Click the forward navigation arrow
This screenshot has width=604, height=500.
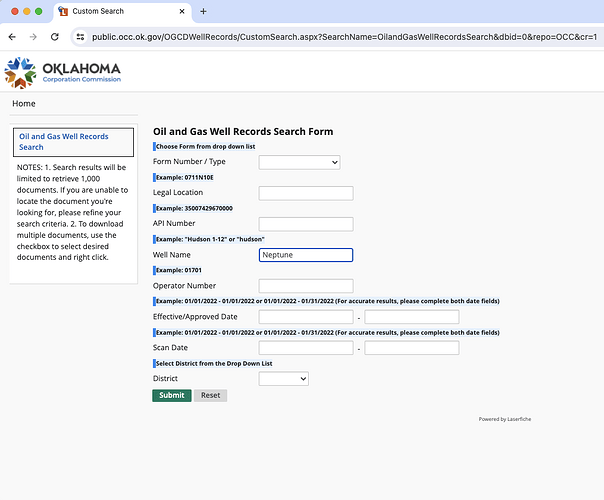click(34, 36)
